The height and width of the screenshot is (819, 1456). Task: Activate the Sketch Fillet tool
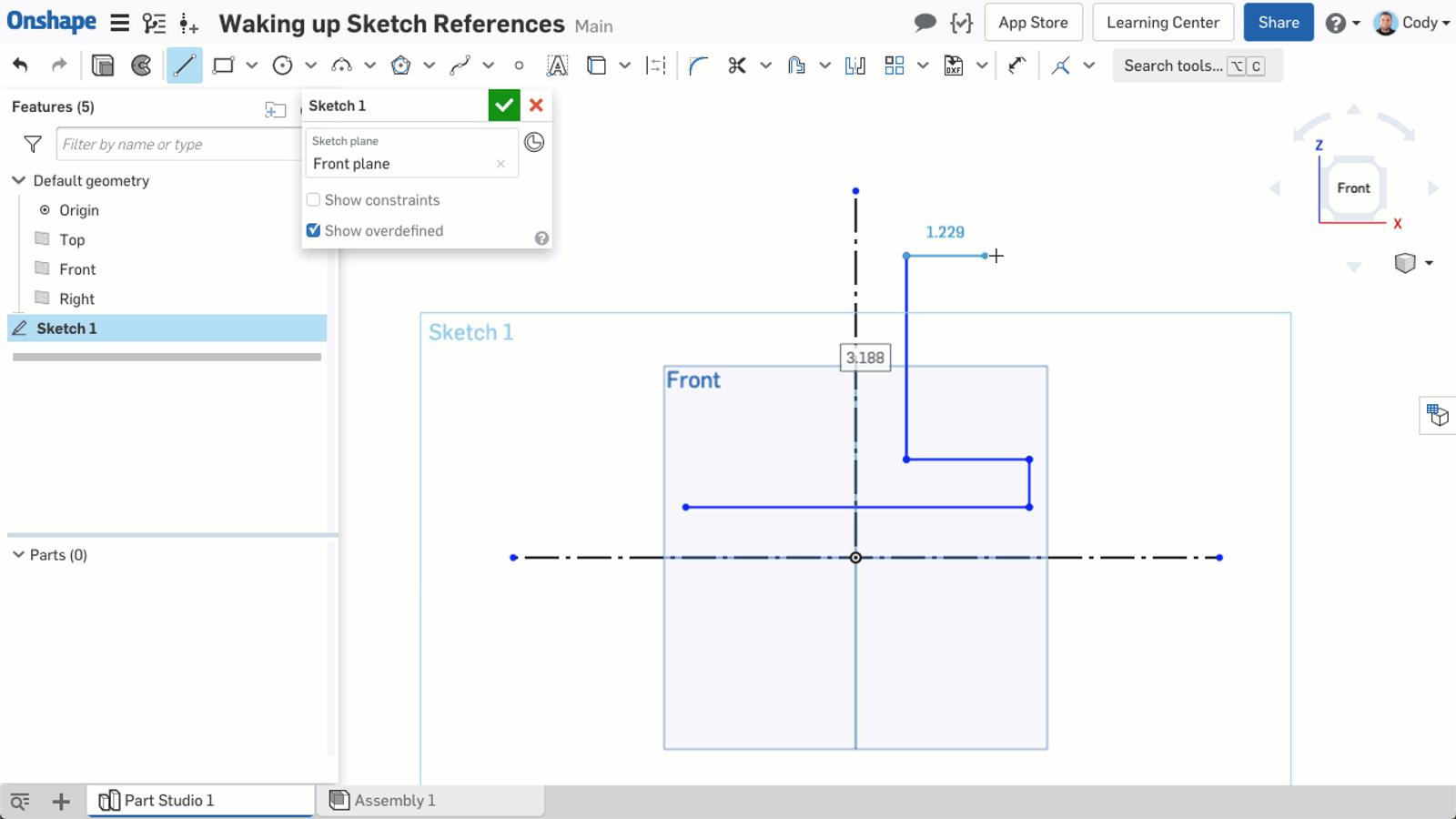click(698, 65)
